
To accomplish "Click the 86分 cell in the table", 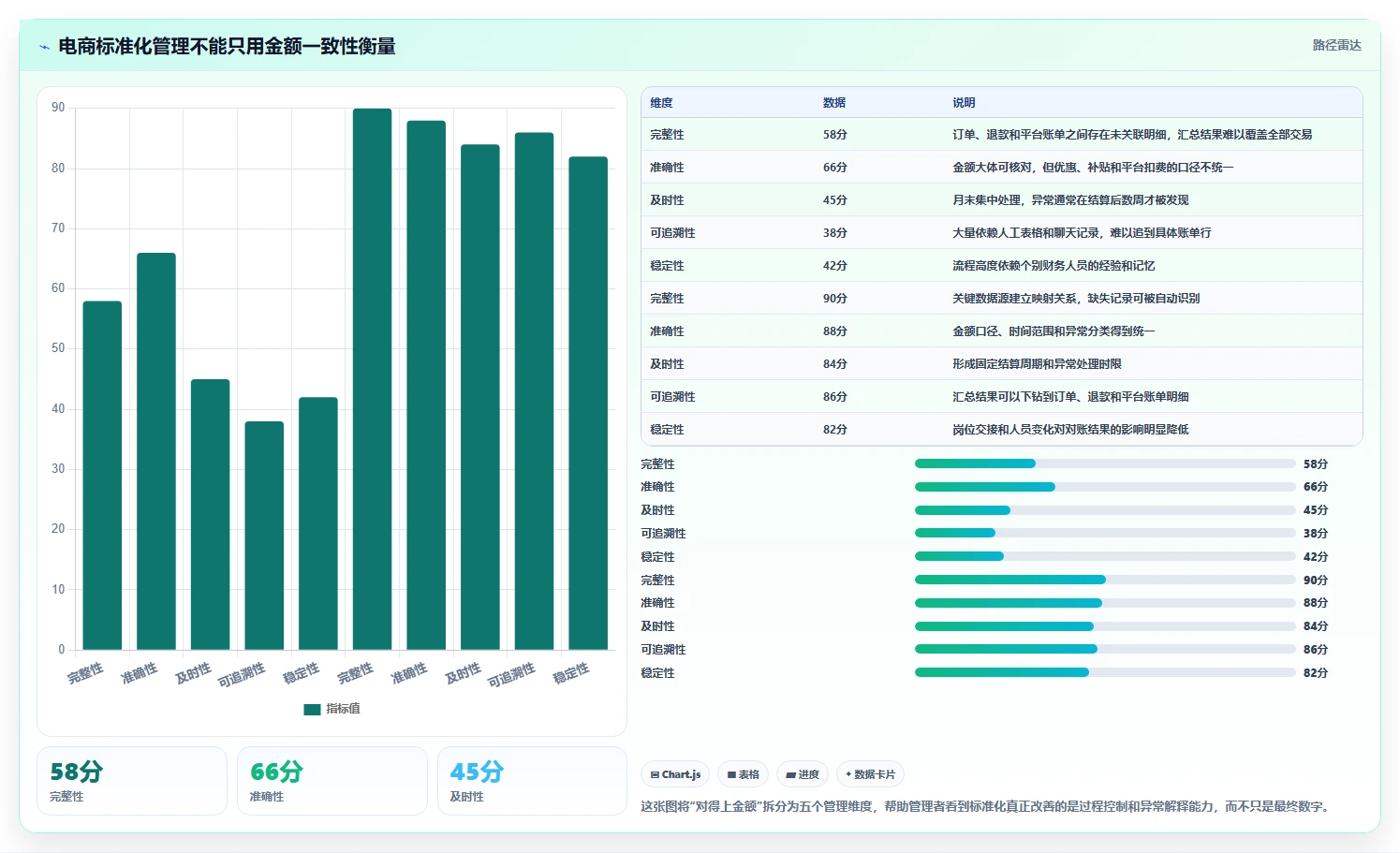I will point(835,397).
